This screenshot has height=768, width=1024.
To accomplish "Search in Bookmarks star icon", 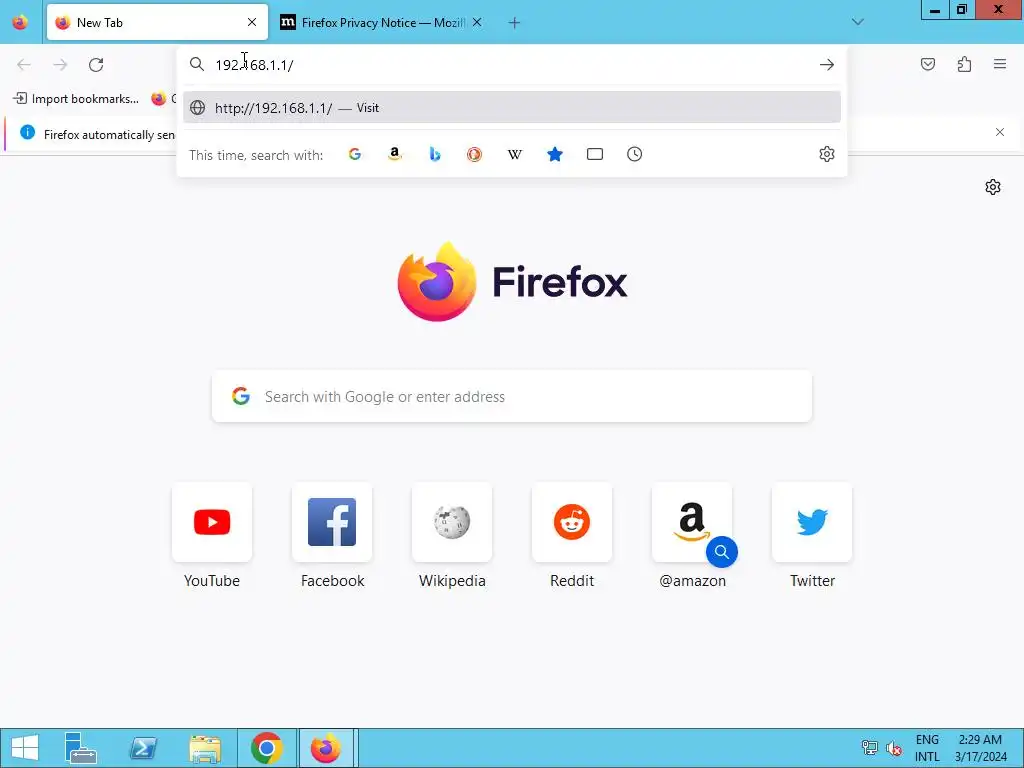I will (555, 154).
